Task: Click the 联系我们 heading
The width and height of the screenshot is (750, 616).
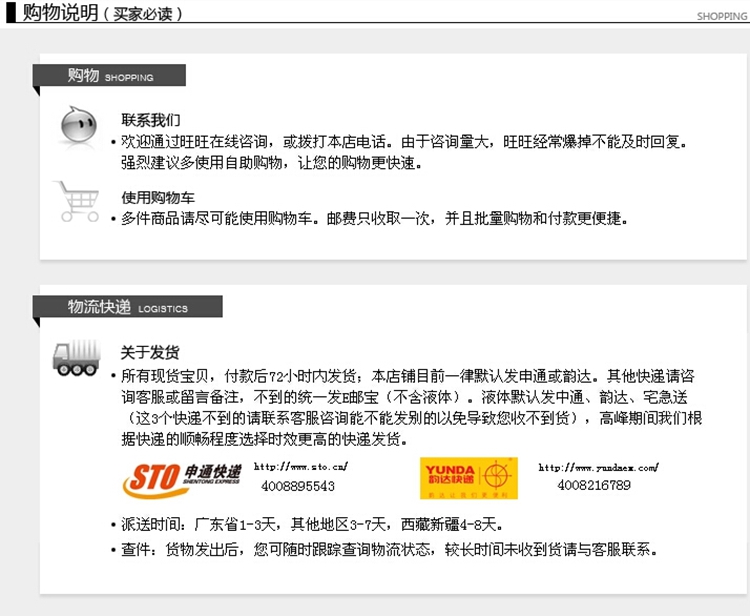Action: 151,120
